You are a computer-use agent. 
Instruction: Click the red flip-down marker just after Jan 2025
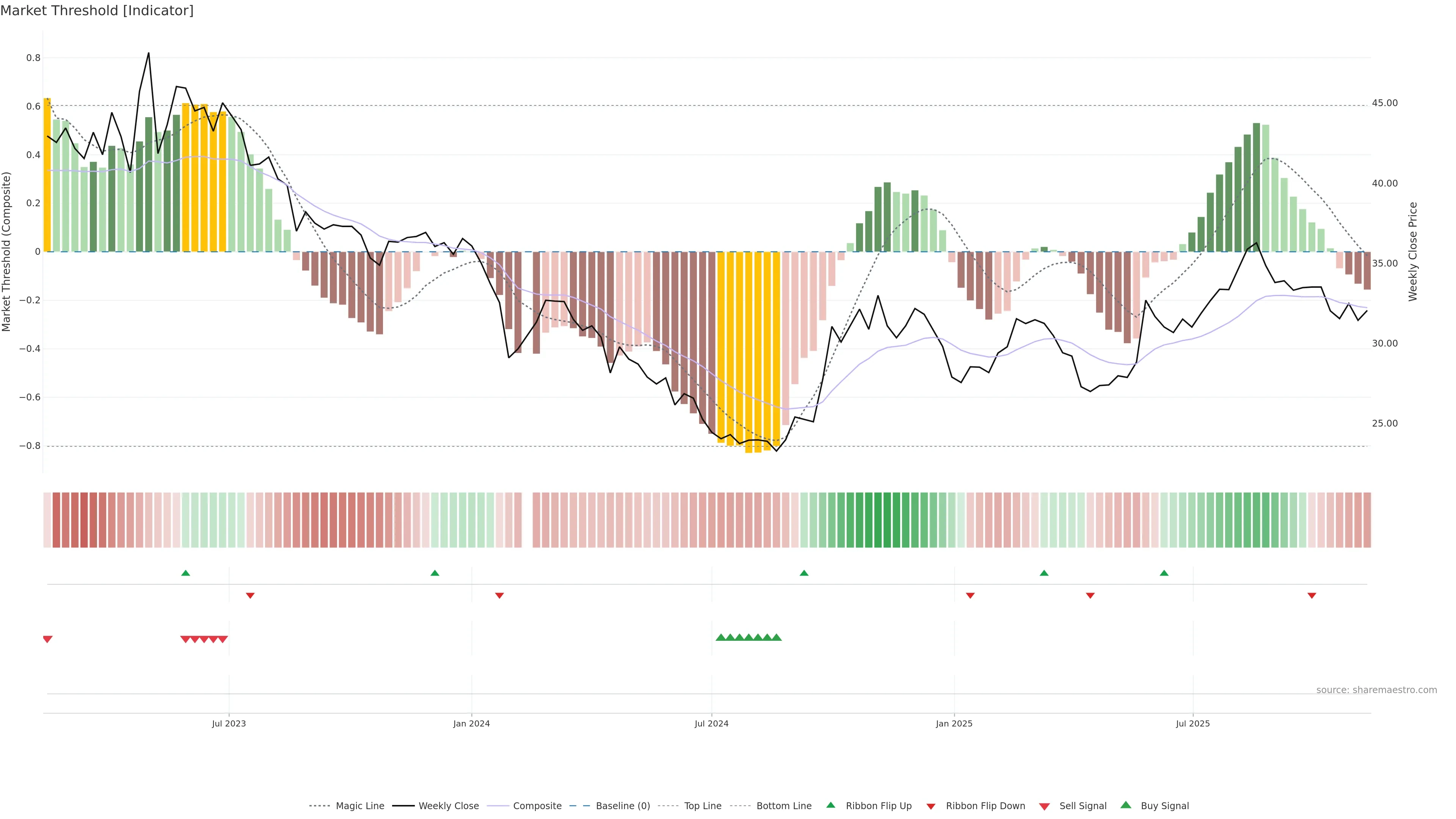point(971,595)
